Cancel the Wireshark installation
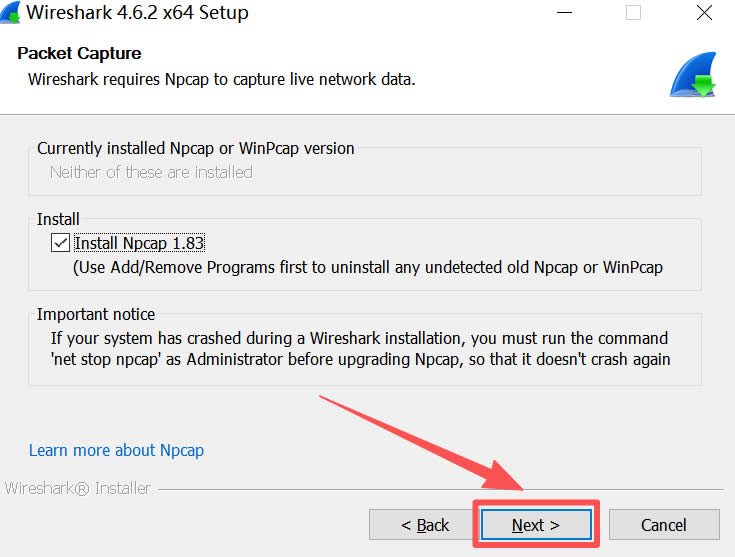Screen dimensions: 735x557 point(663,525)
